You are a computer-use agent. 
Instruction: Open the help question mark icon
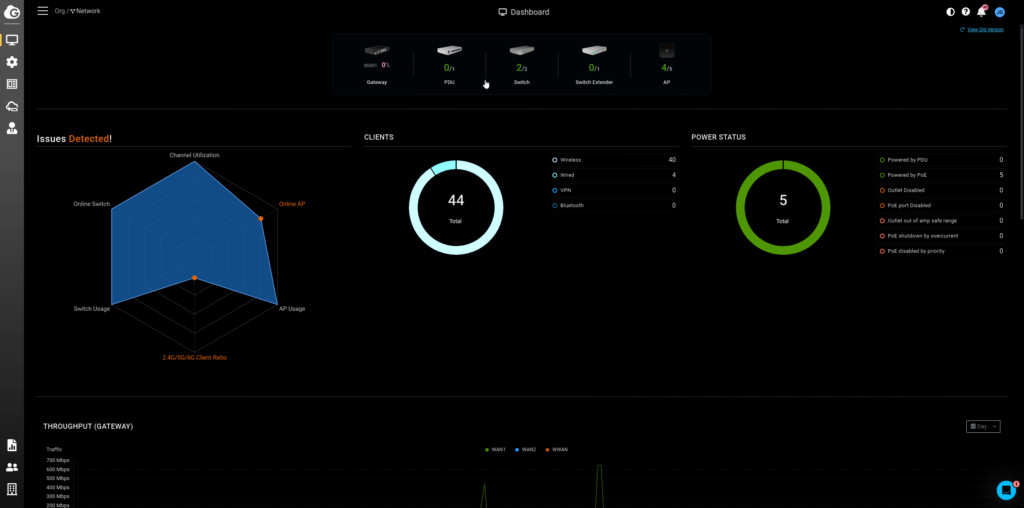coord(966,12)
